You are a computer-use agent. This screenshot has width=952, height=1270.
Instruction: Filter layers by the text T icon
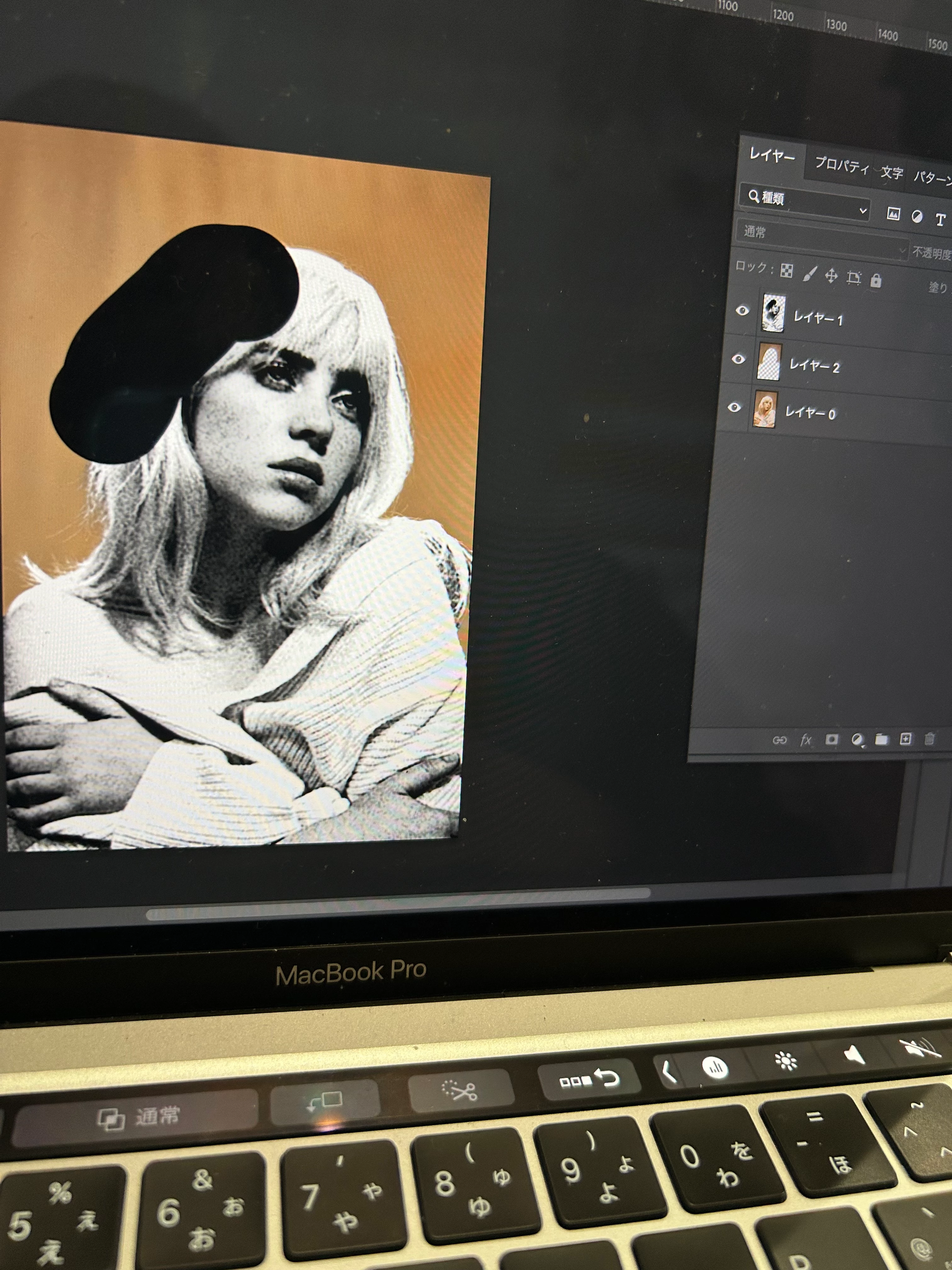click(940, 219)
